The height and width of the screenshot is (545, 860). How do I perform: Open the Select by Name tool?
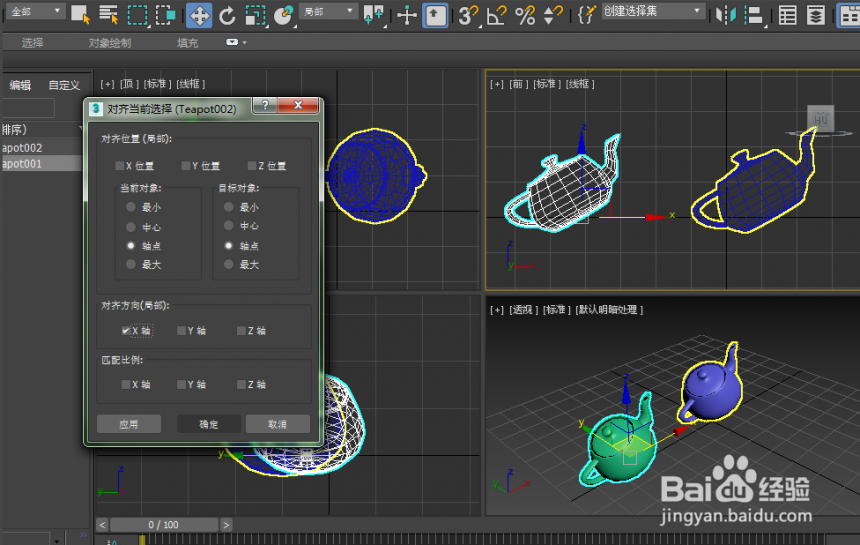point(109,14)
